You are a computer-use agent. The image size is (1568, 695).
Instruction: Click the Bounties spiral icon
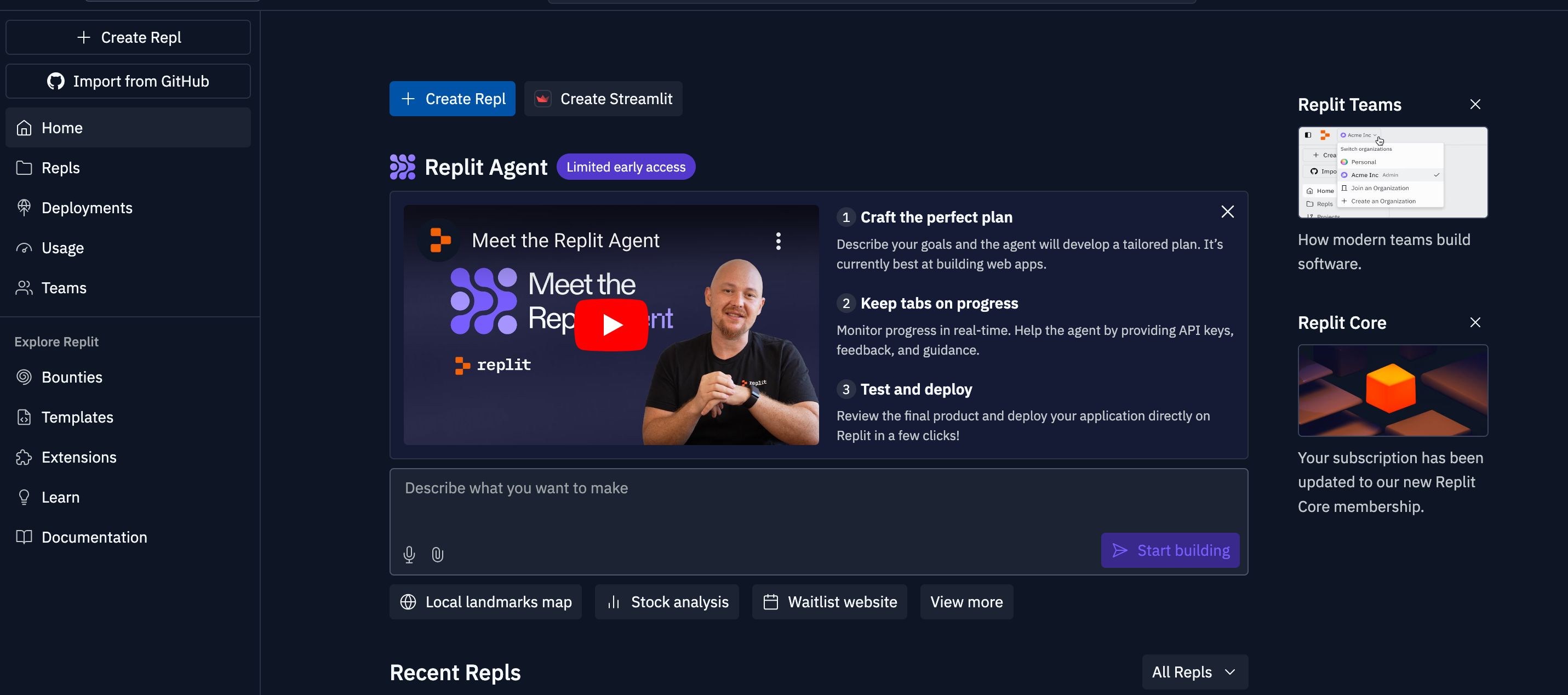(x=24, y=377)
